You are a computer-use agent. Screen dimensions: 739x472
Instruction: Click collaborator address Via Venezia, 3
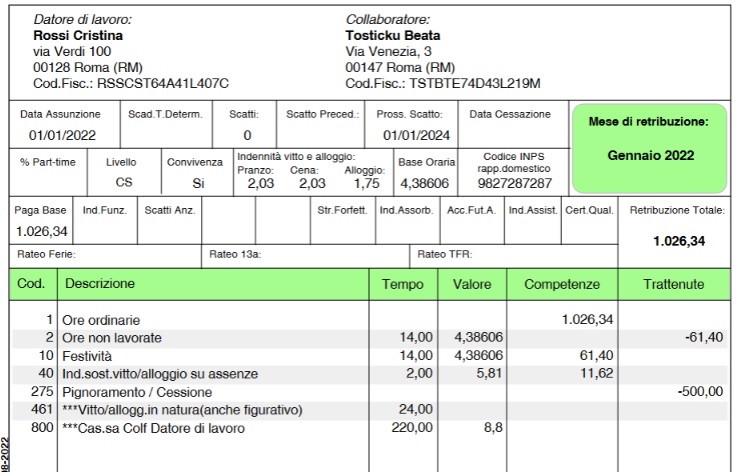click(x=388, y=51)
